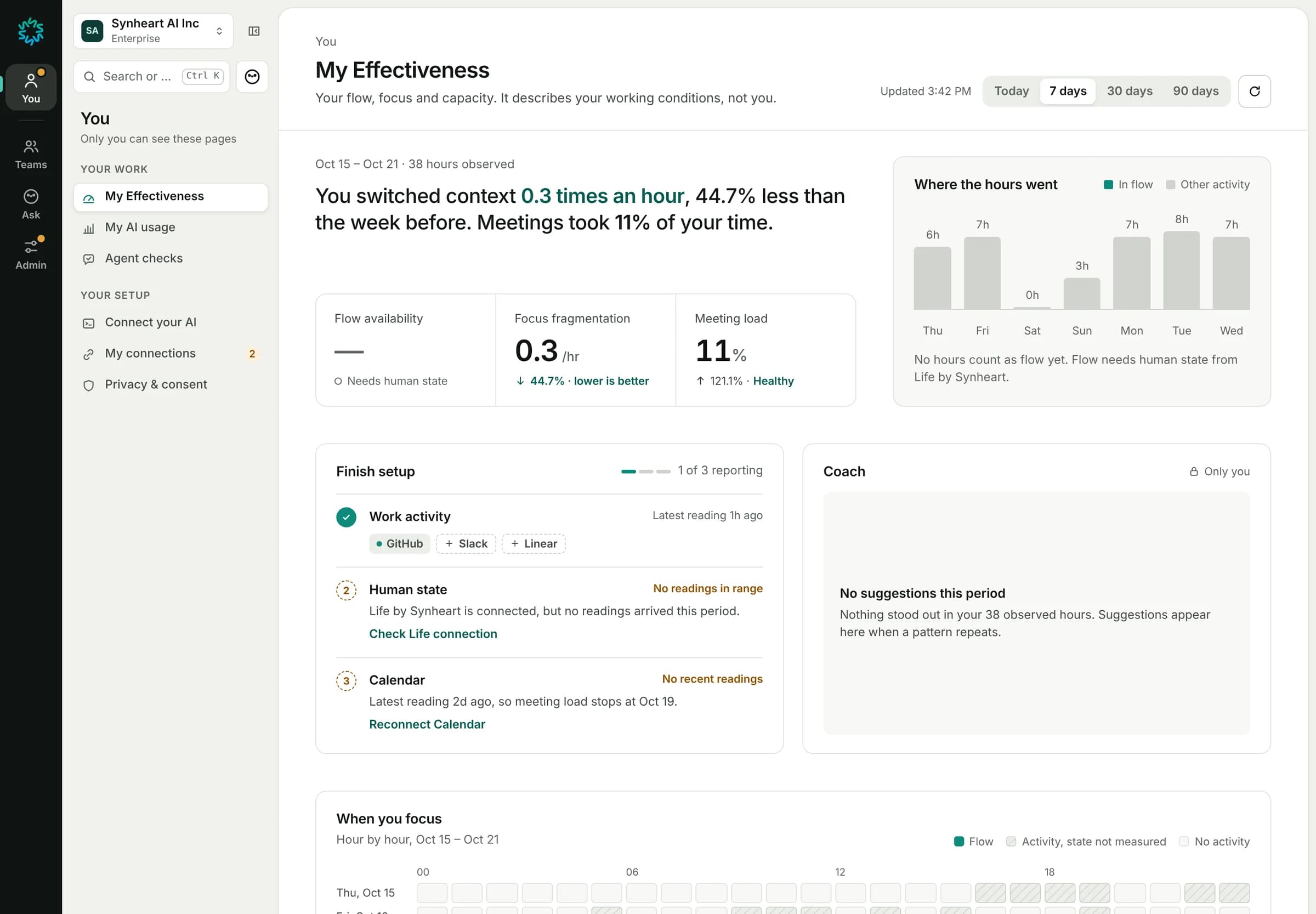Click the GitHub connected chip
Viewport: 1316px width, 914px height.
coord(399,544)
